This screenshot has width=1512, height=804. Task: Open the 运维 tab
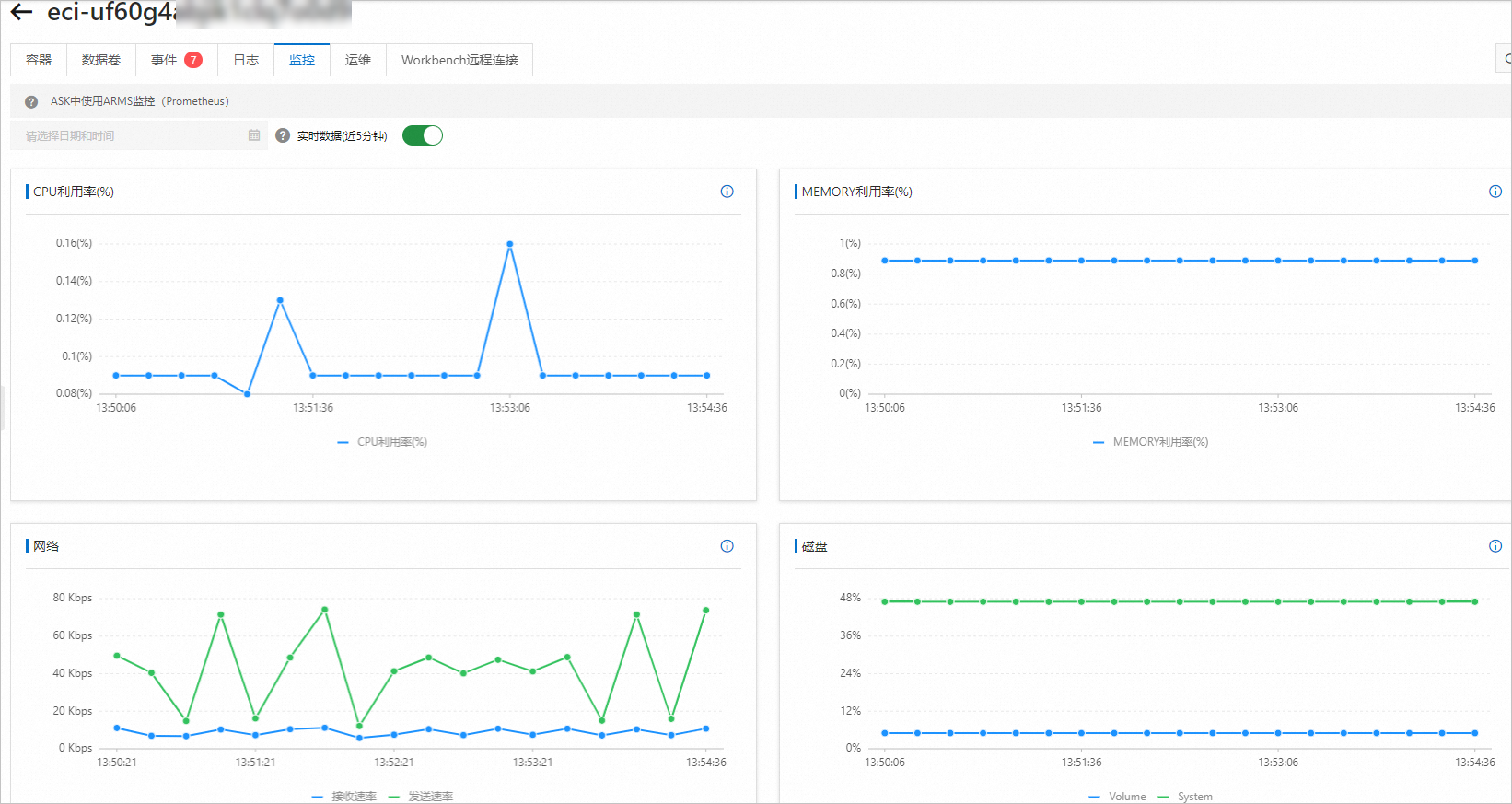click(x=358, y=60)
